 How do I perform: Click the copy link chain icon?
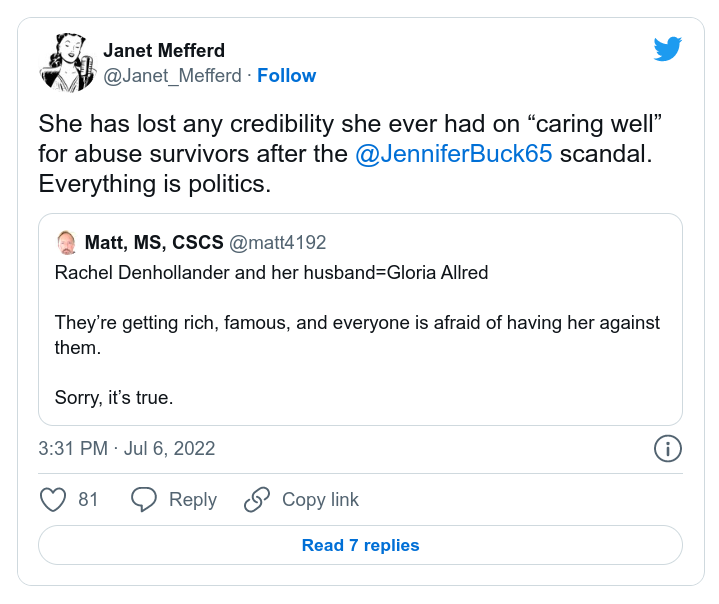(x=257, y=499)
